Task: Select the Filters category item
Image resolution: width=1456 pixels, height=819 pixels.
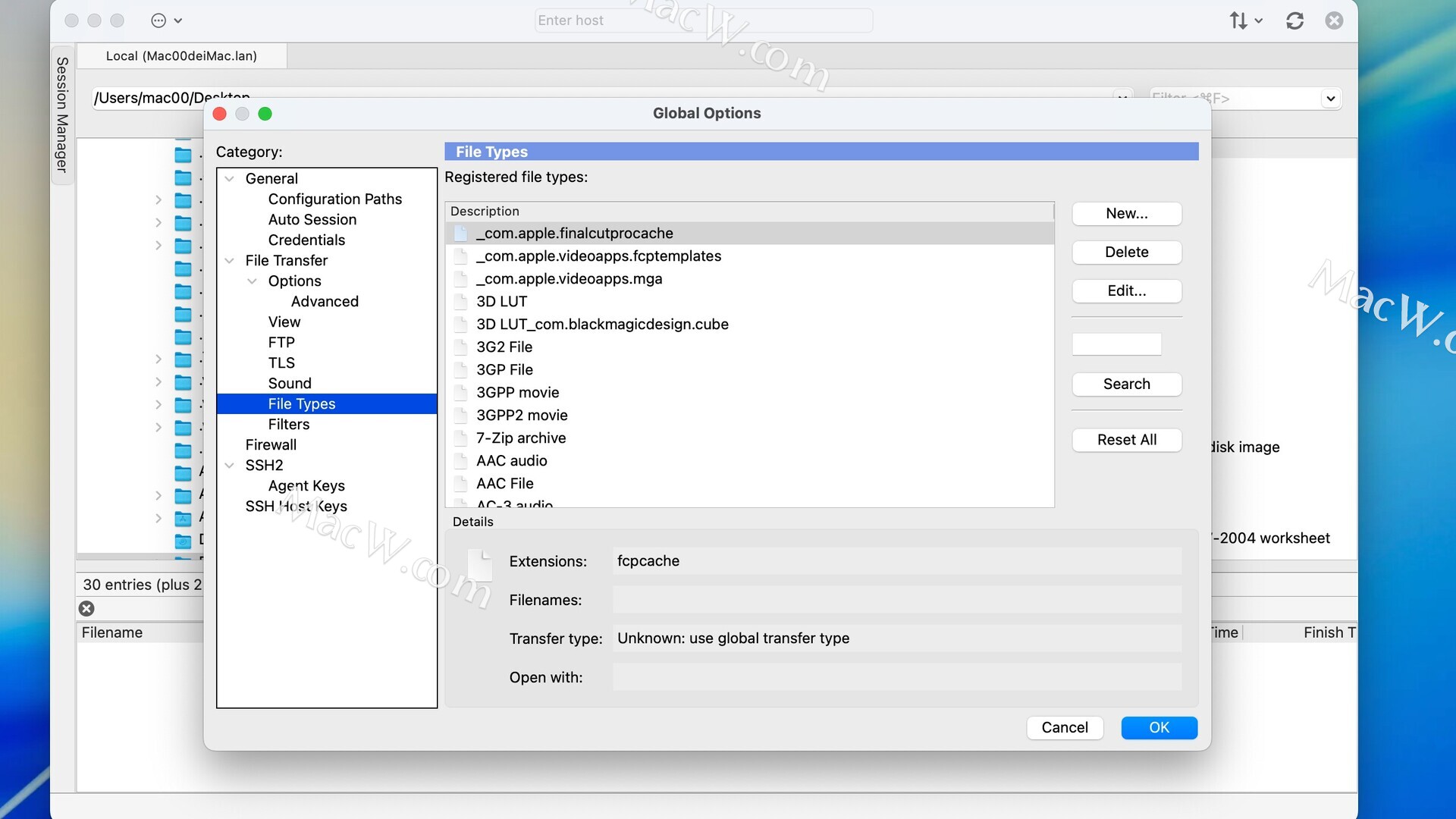Action: click(289, 425)
